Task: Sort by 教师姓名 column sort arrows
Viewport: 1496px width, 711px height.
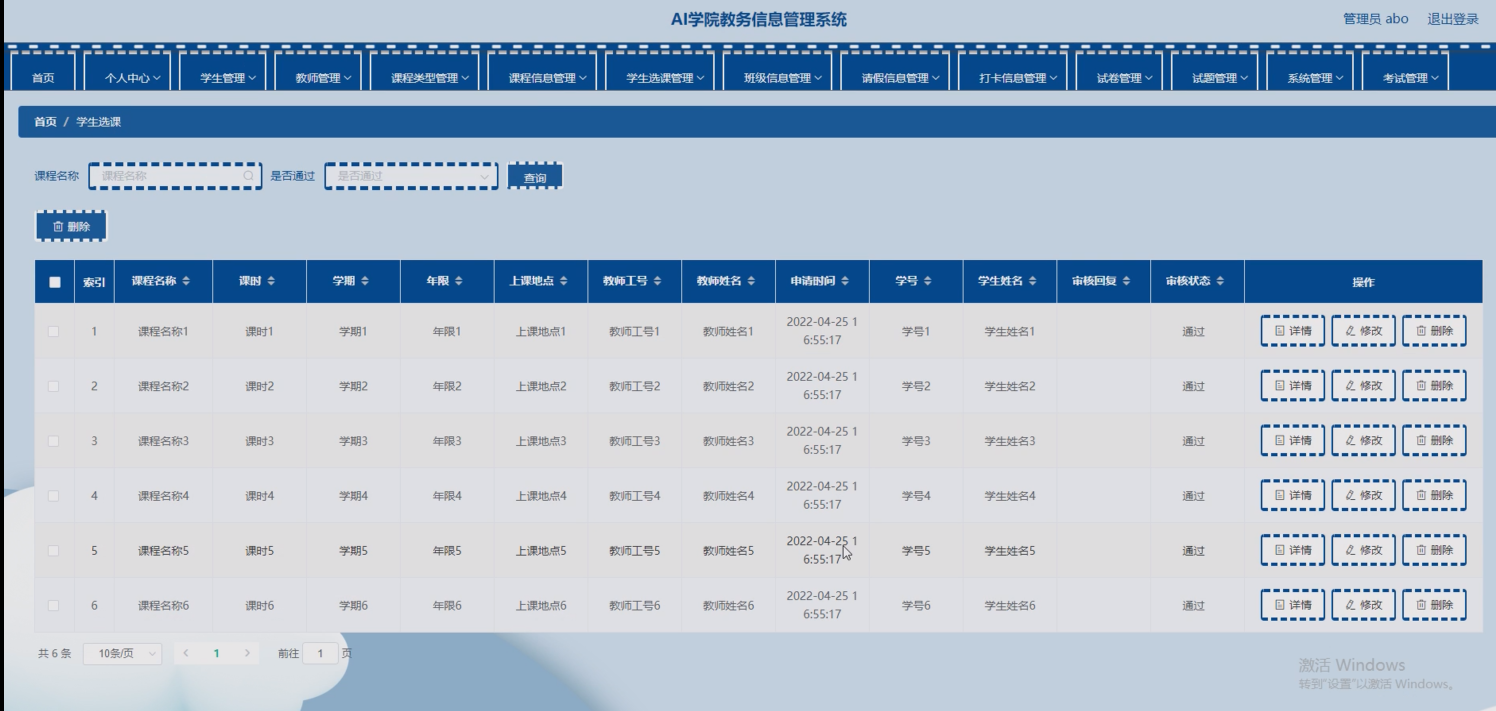Action: 752,282
